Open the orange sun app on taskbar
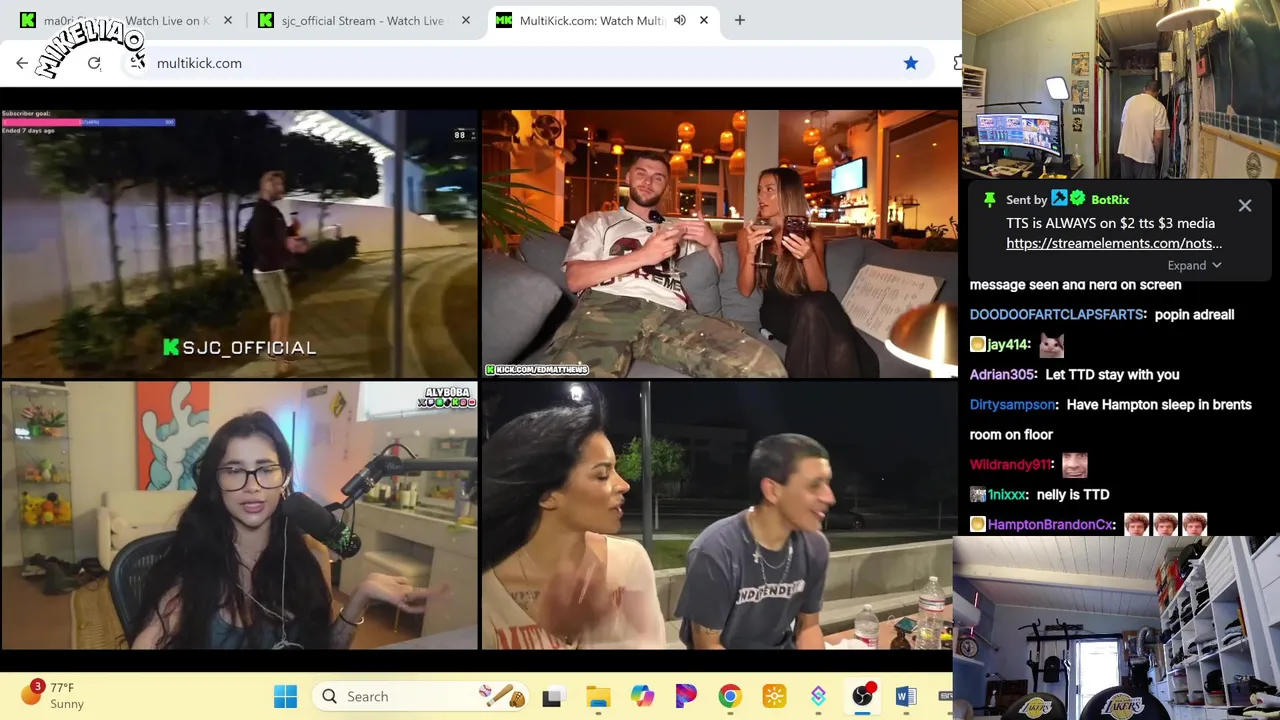Viewport: 1280px width, 720px height. (x=774, y=697)
